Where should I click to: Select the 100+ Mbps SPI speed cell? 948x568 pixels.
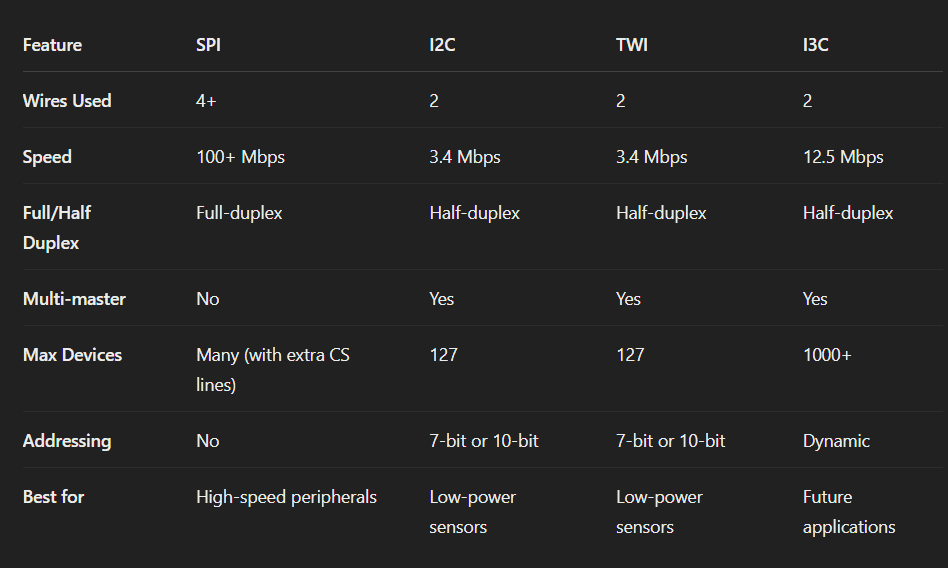(x=240, y=157)
